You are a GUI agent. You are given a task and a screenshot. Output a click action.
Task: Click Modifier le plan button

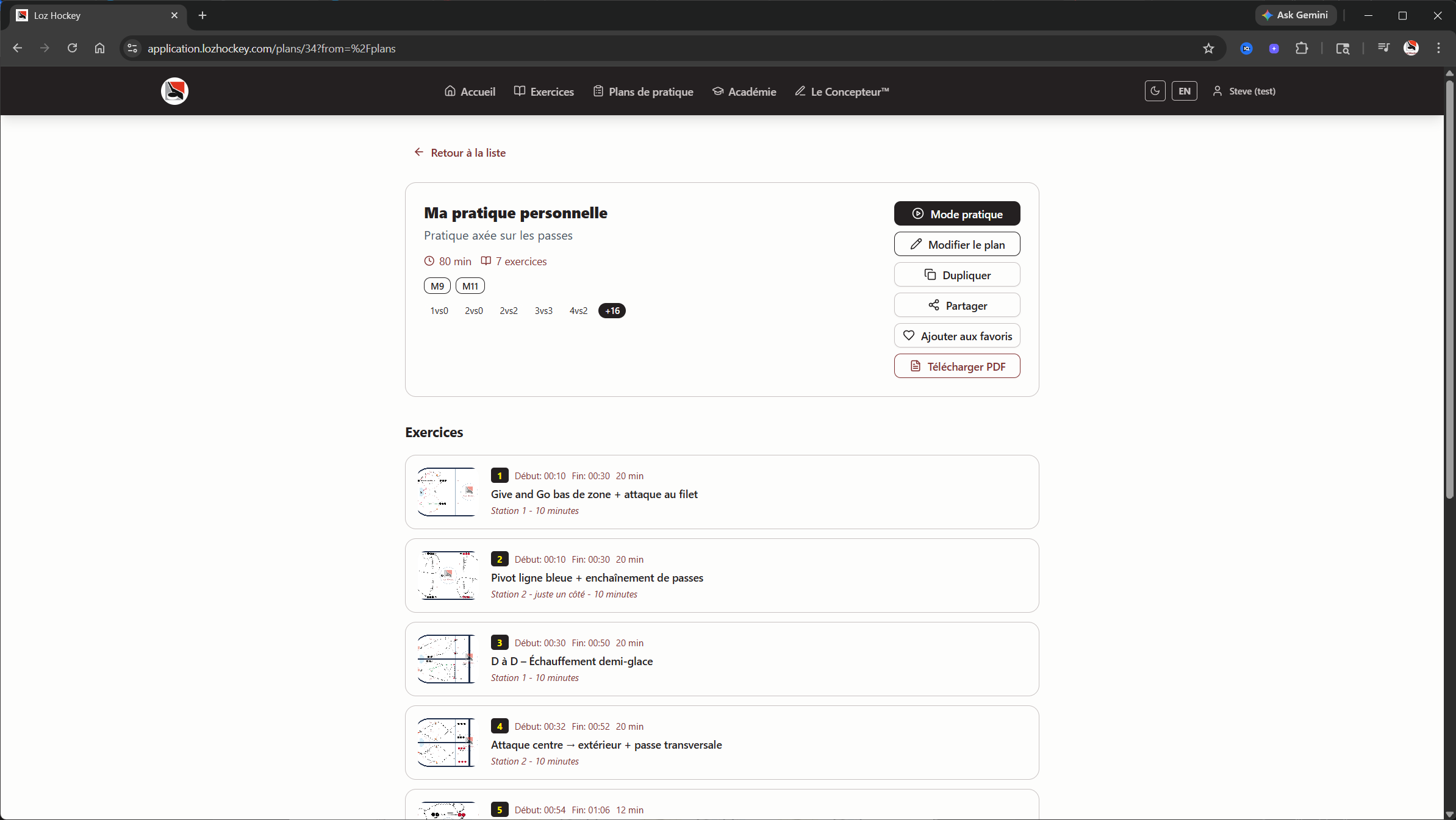tap(956, 244)
